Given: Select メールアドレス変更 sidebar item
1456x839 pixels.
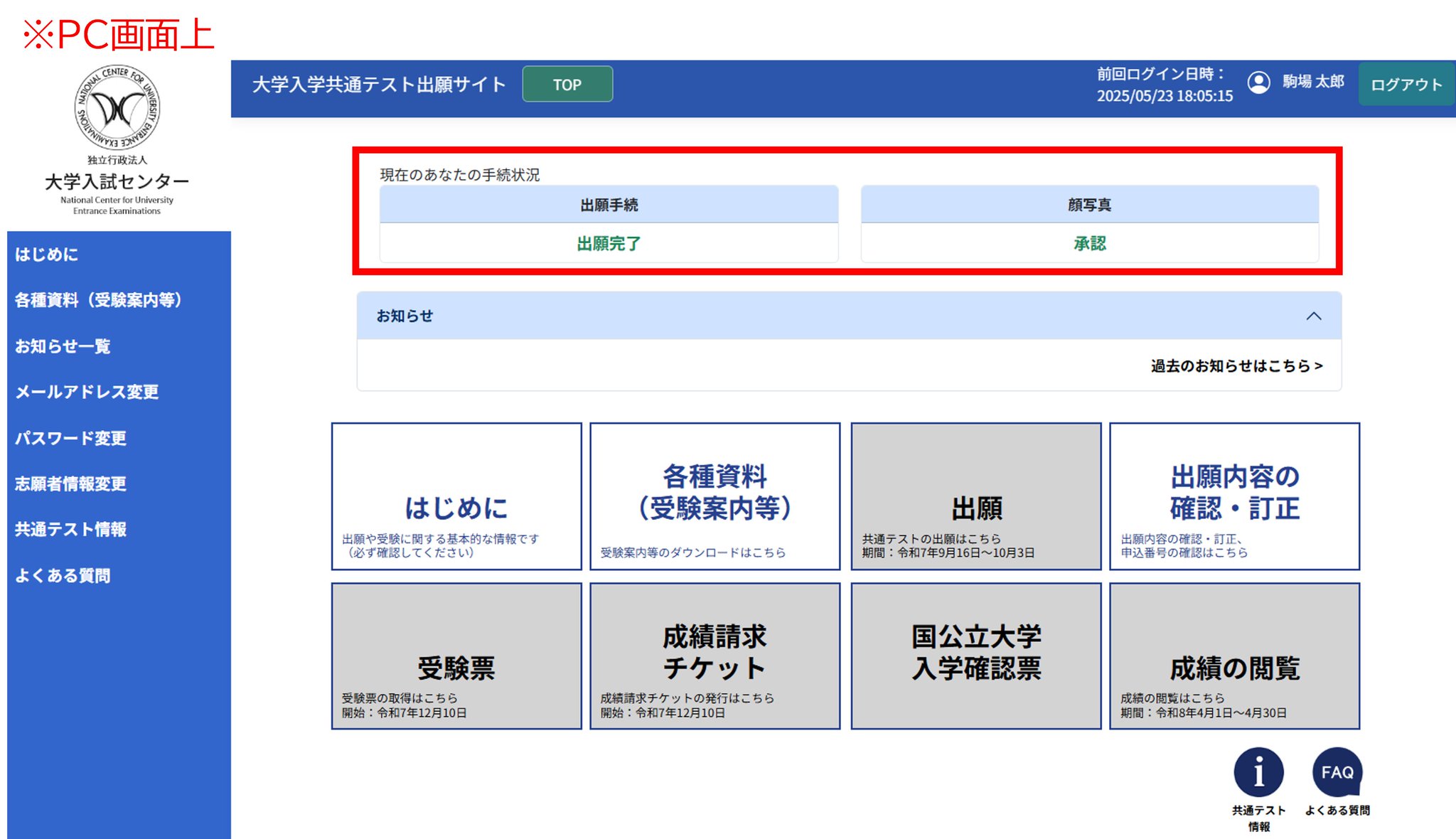Looking at the screenshot, I should [87, 392].
